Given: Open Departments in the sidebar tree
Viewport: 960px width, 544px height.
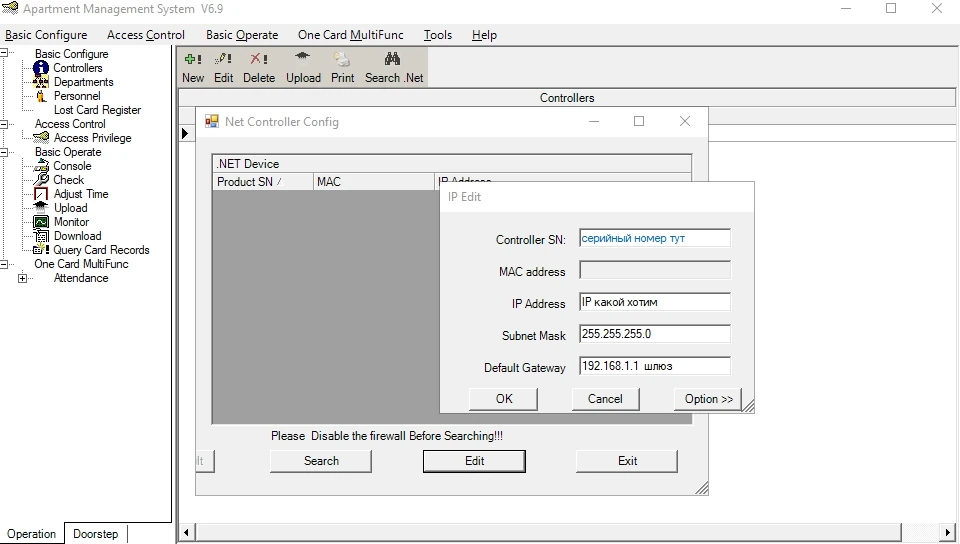Looking at the screenshot, I should (83, 82).
